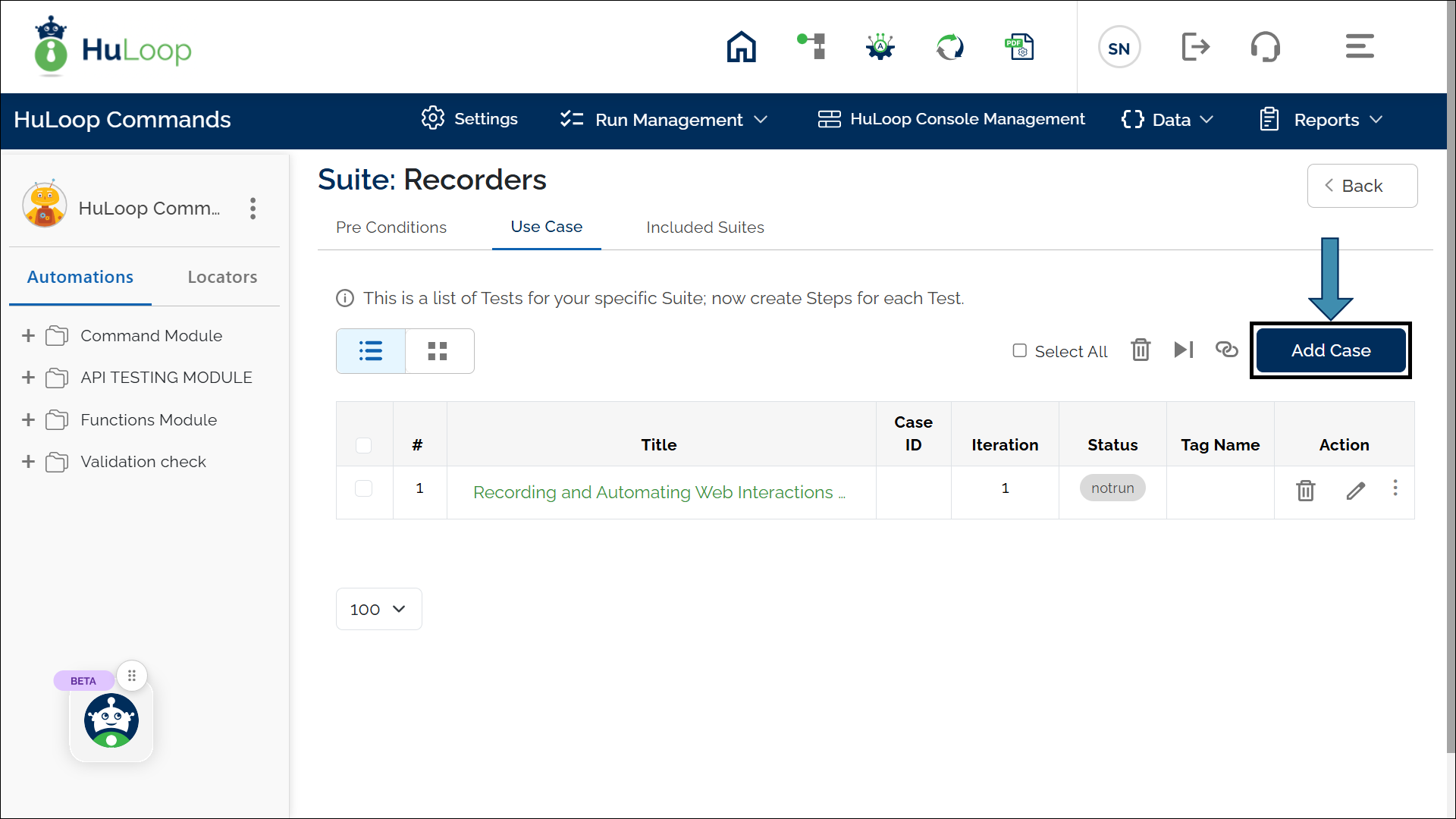Viewport: 1456px width, 819px height.
Task: Switch to the Locators tab
Action: [x=222, y=278]
